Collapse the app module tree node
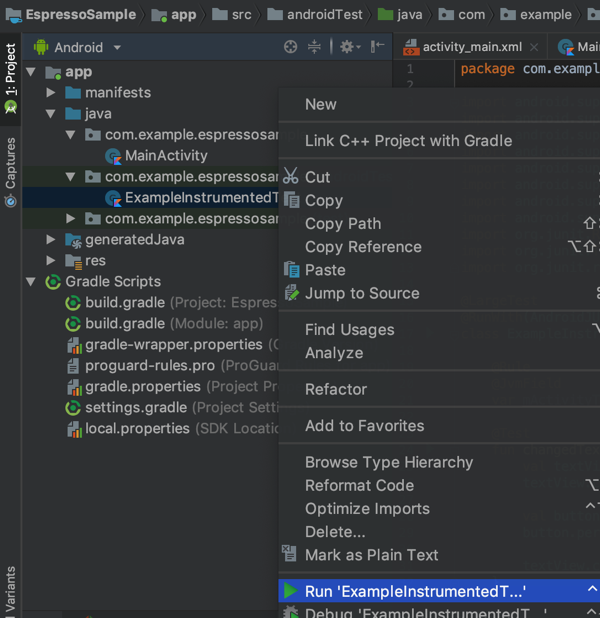Viewport: 600px width, 618px height. pyautogui.click(x=31, y=72)
